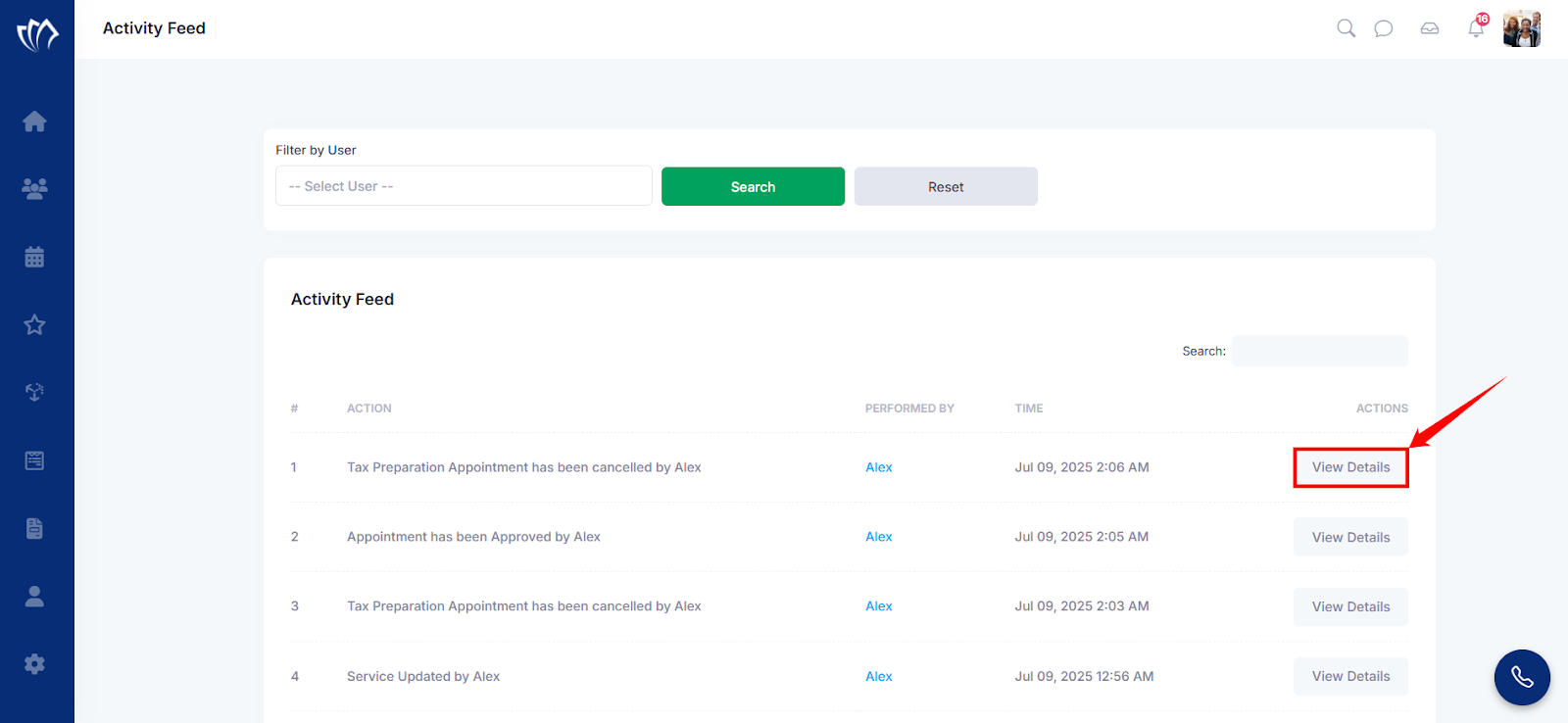The height and width of the screenshot is (723, 1568).
Task: Open the Home icon in sidebar
Action: (x=34, y=121)
